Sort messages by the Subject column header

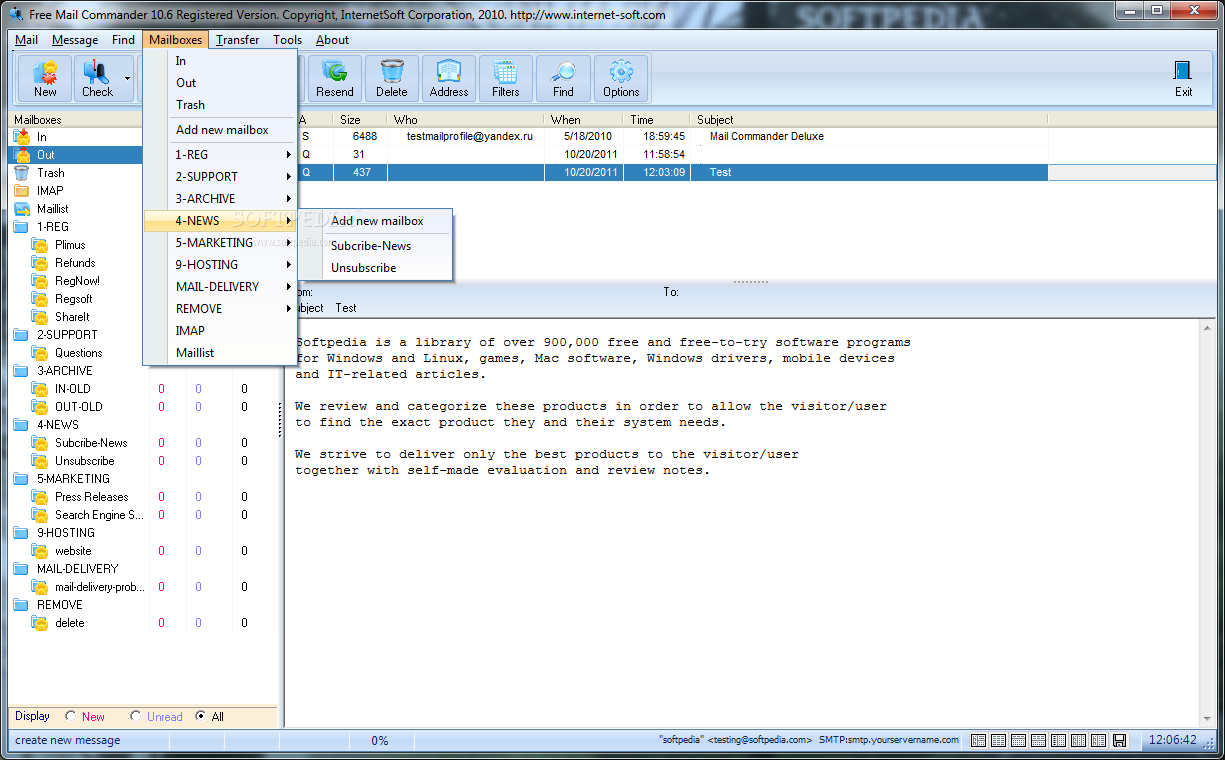point(868,120)
